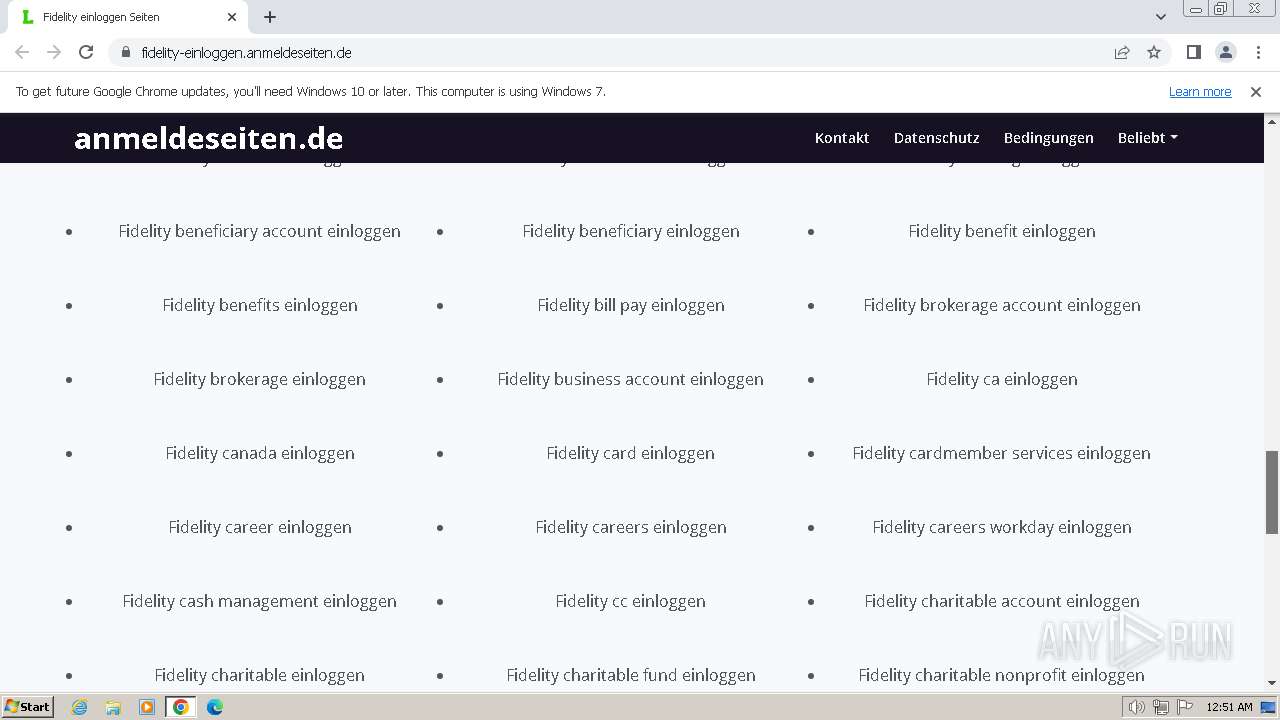Select the Fidelity einloggen Seiten tab
Viewport: 1280px width, 720px height.
tap(126, 17)
